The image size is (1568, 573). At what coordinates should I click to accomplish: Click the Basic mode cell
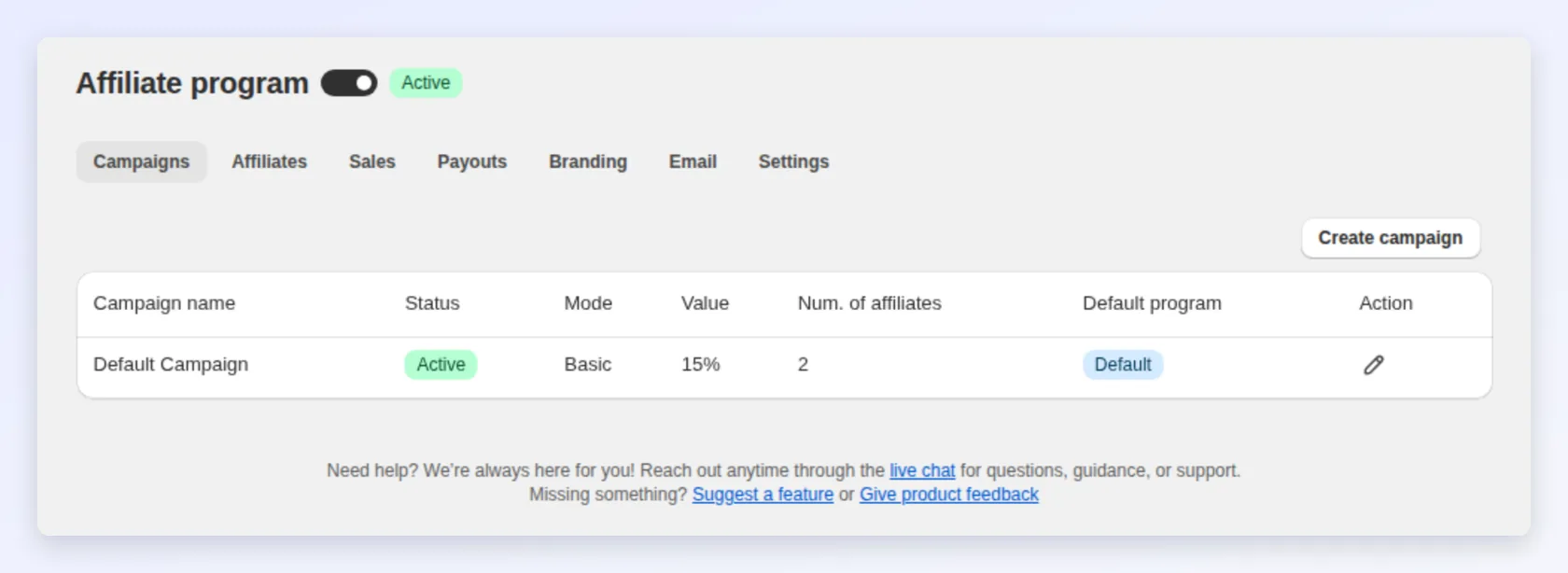[x=588, y=364]
